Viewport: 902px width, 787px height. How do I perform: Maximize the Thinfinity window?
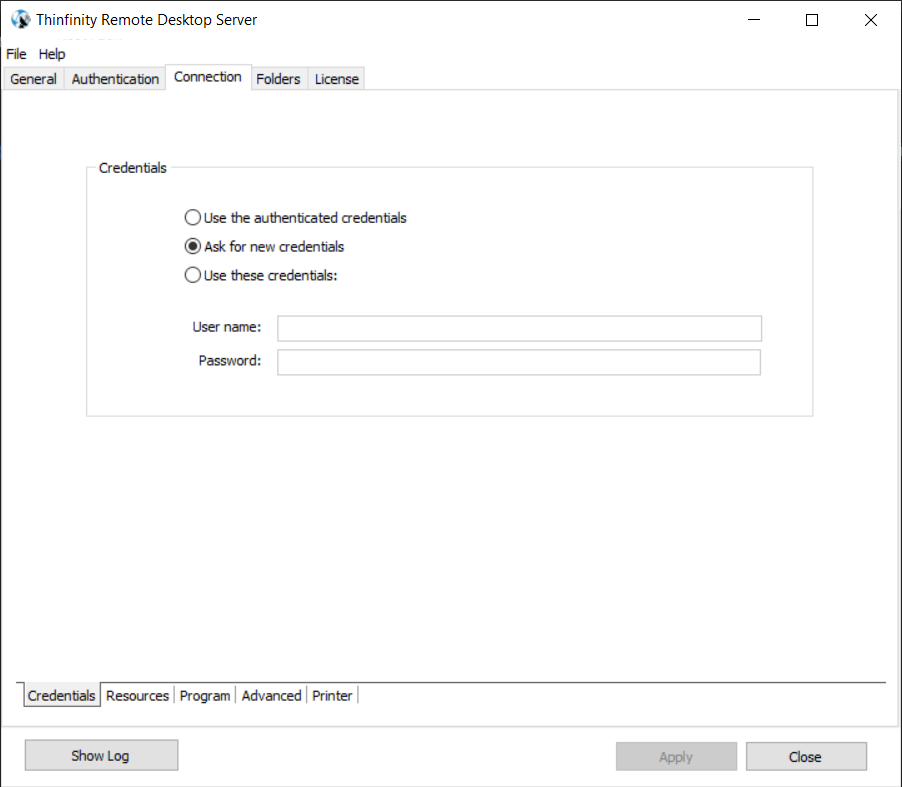812,20
